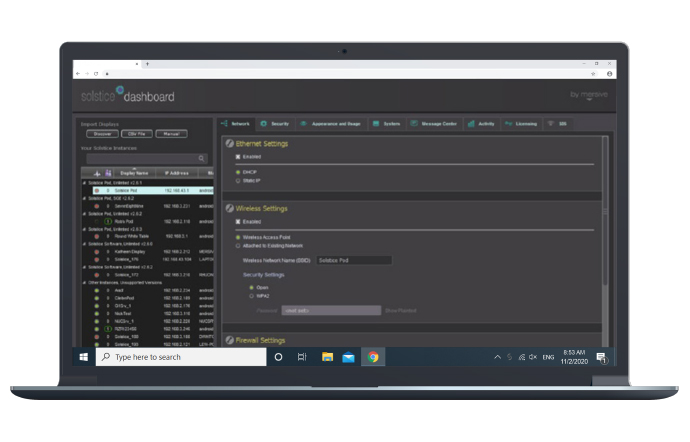
Task: Select the Static IP radio button
Action: click(238, 180)
